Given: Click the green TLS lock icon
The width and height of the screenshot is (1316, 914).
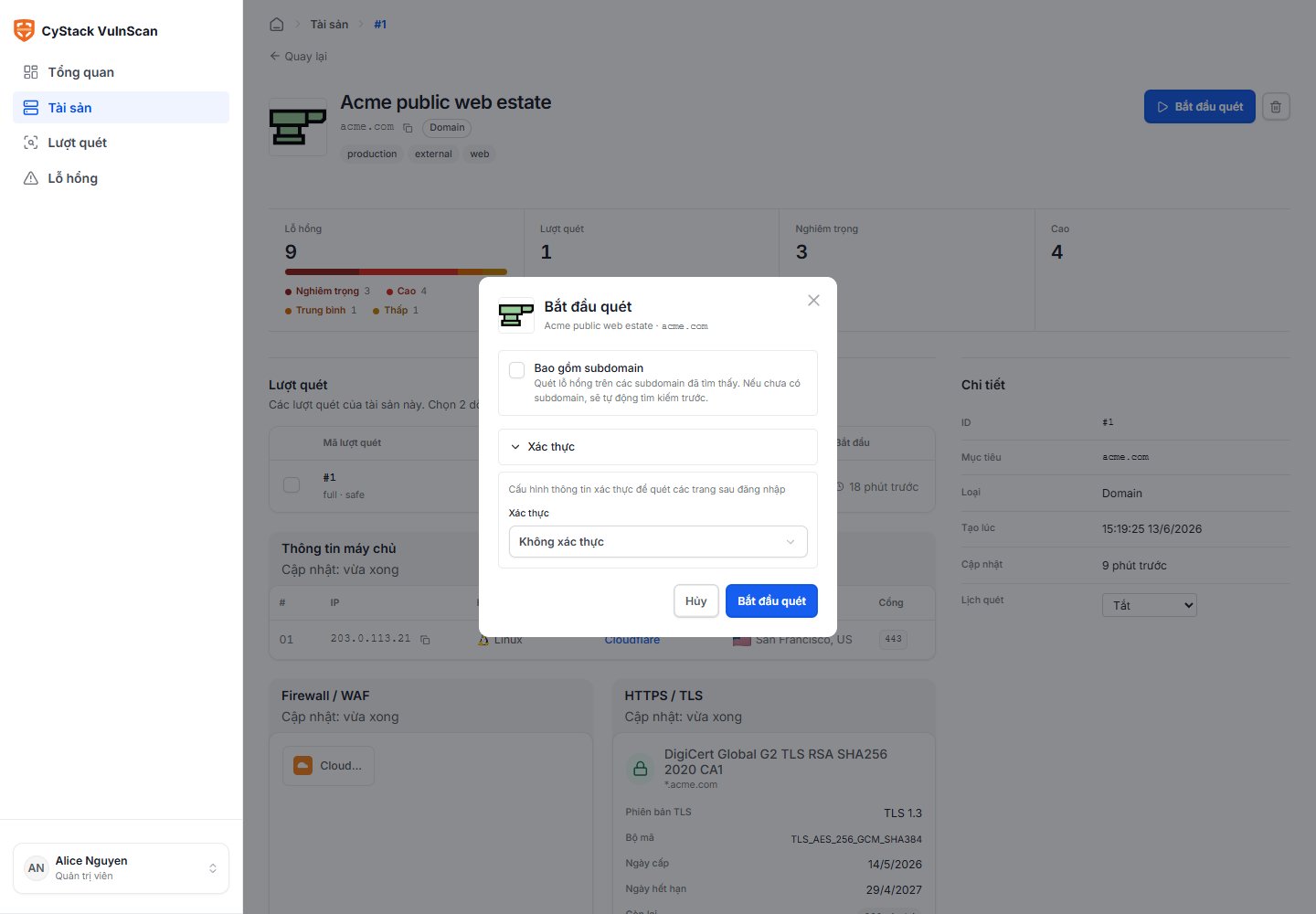Looking at the screenshot, I should [641, 769].
